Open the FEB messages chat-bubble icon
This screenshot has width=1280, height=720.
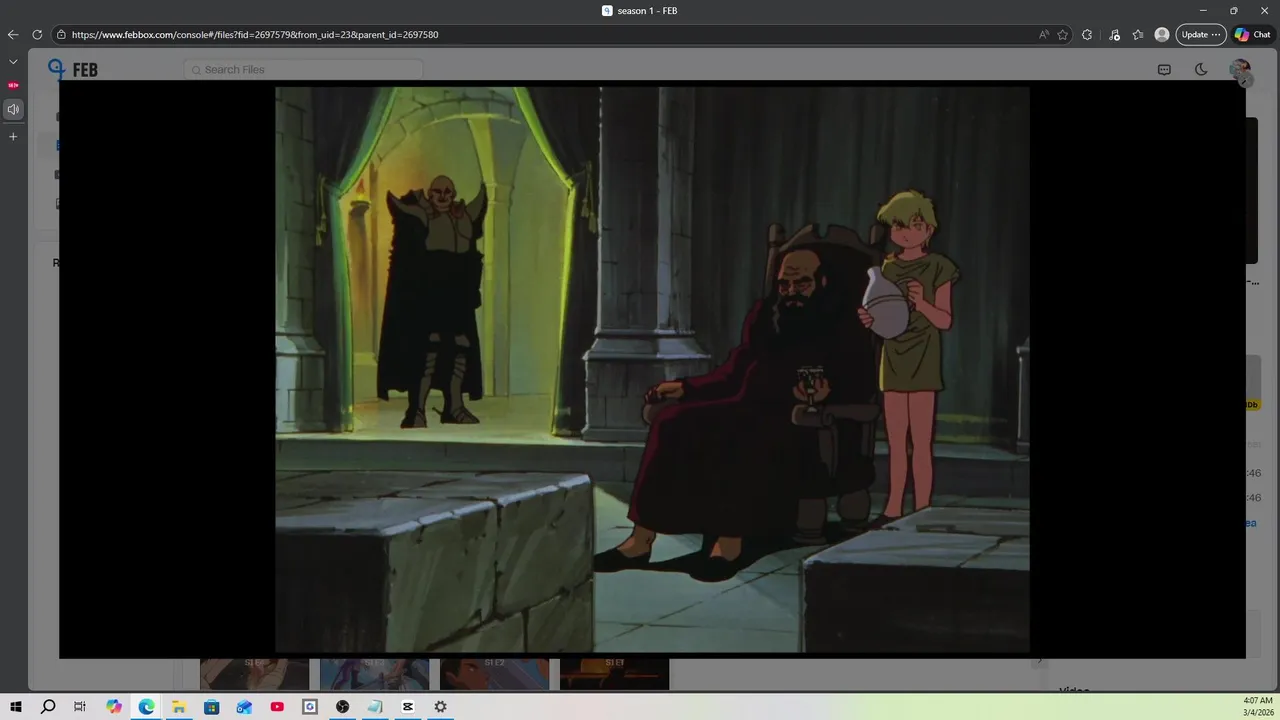pos(1164,69)
